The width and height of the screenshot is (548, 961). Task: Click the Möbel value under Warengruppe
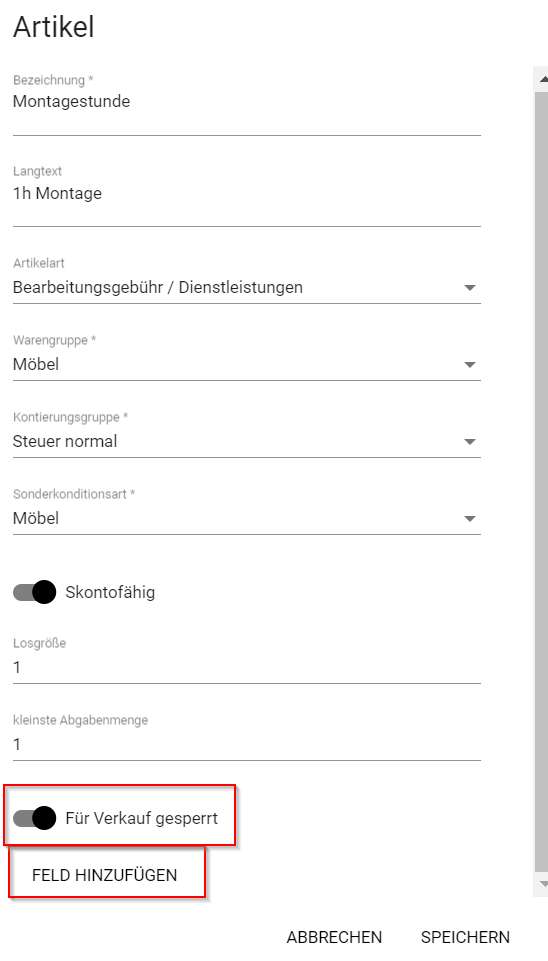[36, 364]
